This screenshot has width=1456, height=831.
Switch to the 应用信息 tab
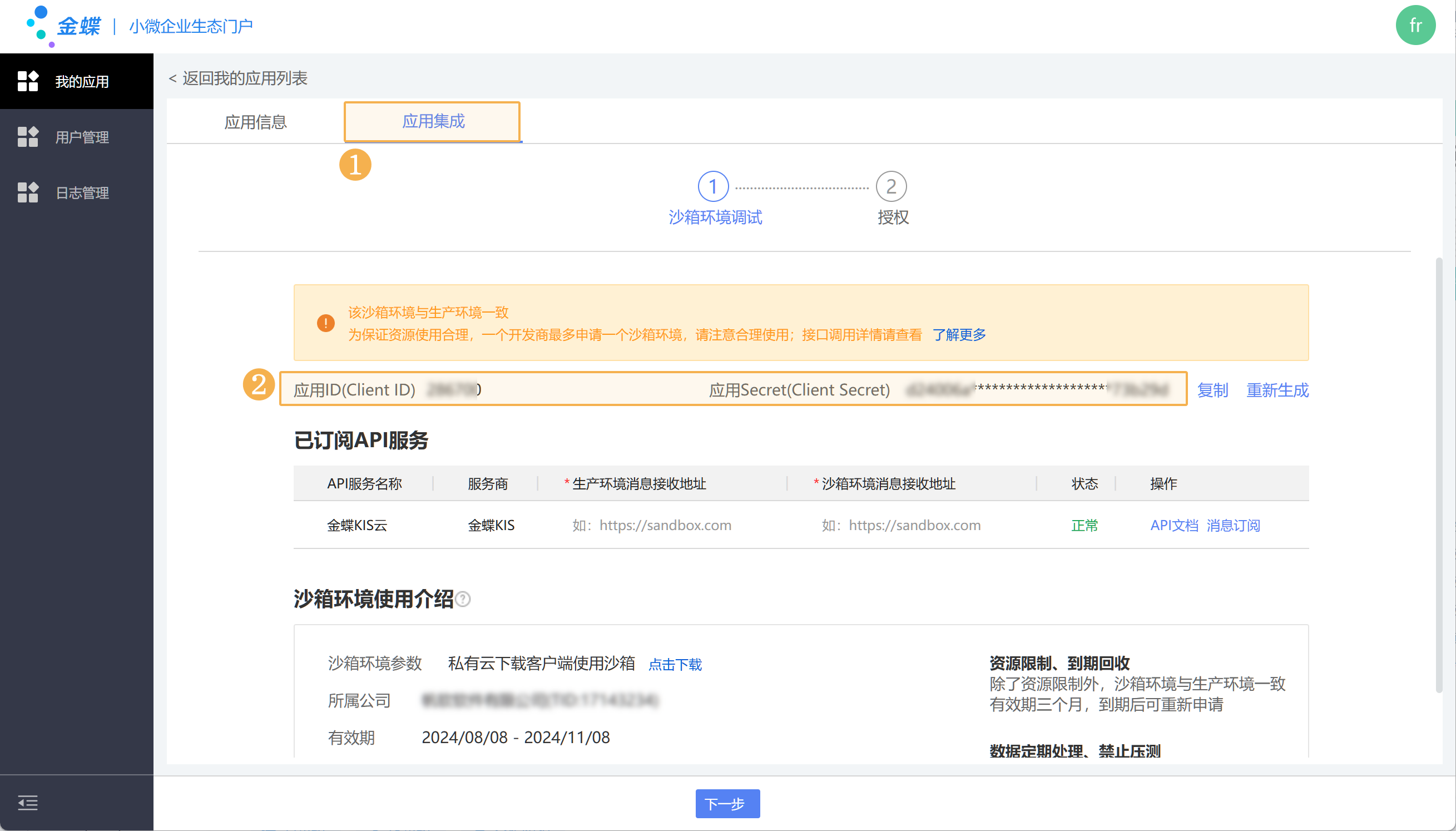(x=255, y=122)
